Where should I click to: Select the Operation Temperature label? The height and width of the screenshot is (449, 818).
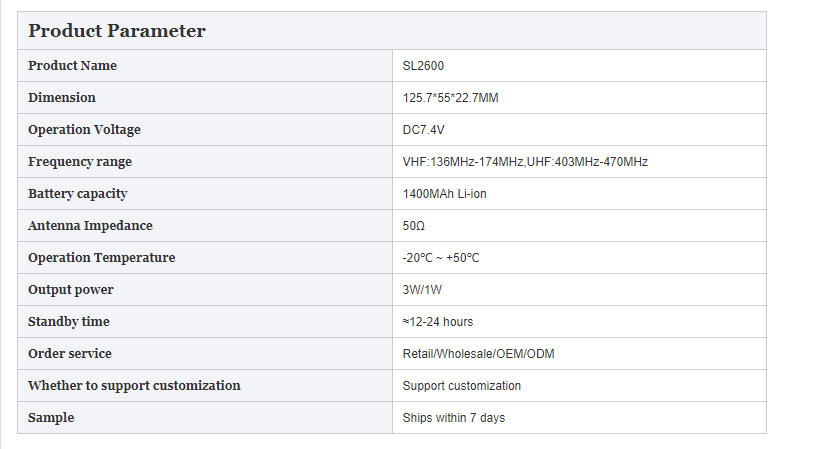102,258
